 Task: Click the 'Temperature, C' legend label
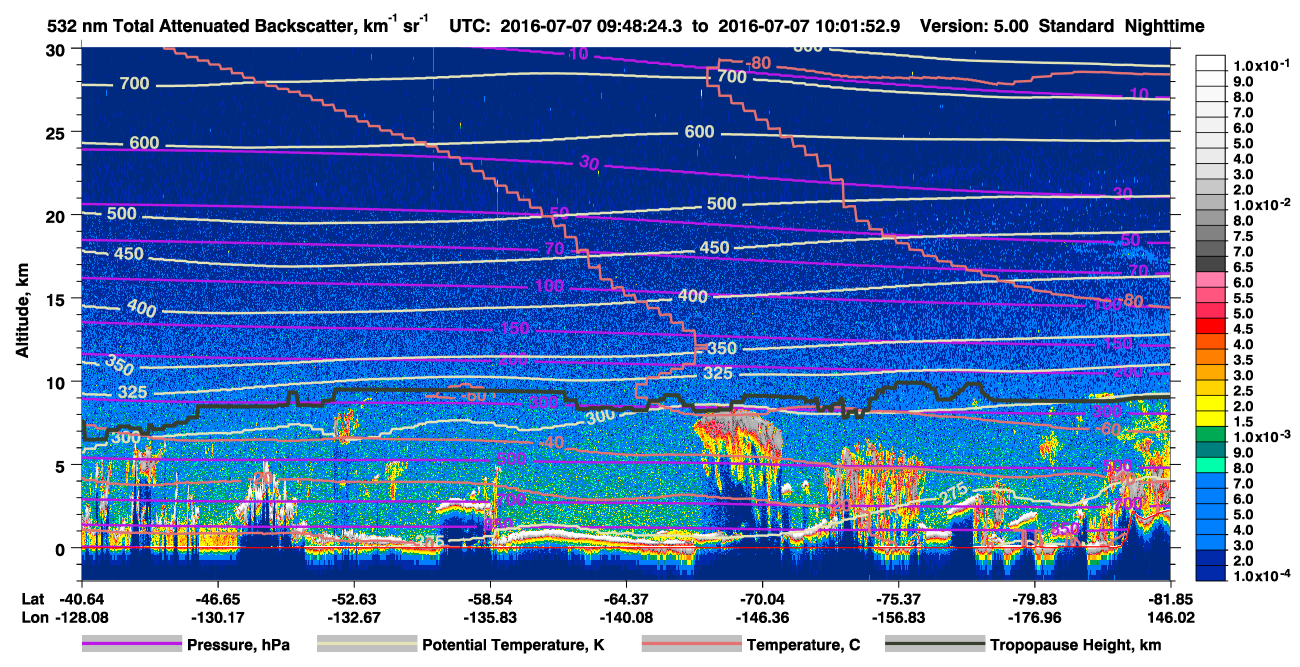click(x=803, y=645)
